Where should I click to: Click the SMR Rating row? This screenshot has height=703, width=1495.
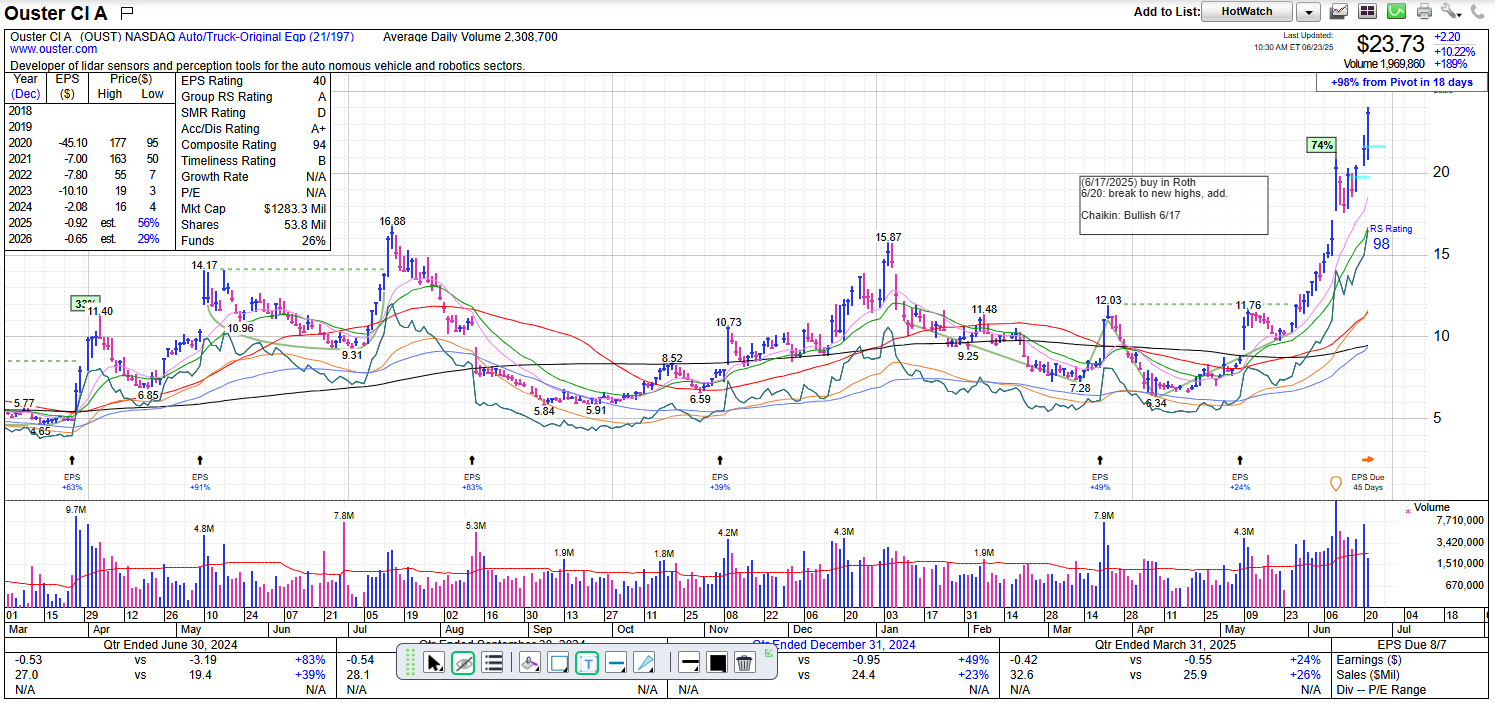[253, 113]
